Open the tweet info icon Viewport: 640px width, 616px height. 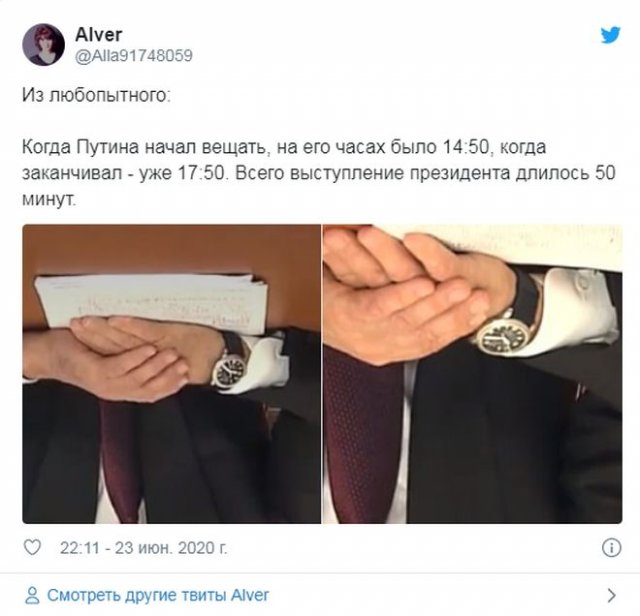tap(611, 547)
